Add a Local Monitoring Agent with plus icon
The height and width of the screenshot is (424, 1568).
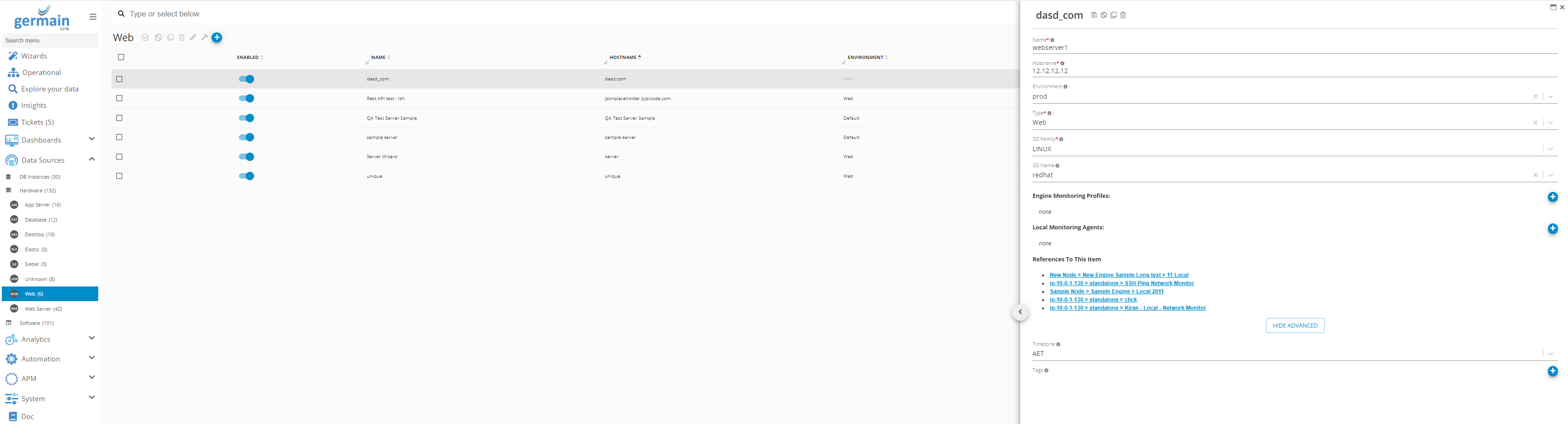[1552, 229]
